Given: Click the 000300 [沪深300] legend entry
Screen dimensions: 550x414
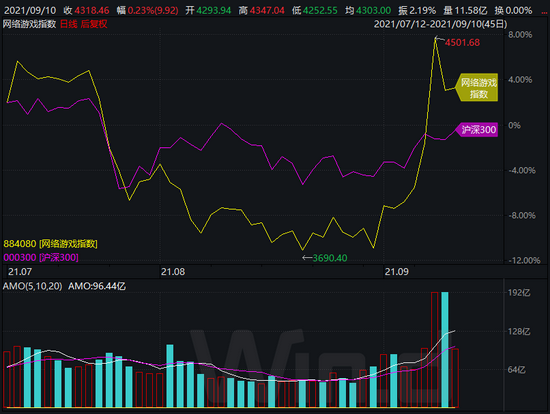Looking at the screenshot, I should click(41, 257).
